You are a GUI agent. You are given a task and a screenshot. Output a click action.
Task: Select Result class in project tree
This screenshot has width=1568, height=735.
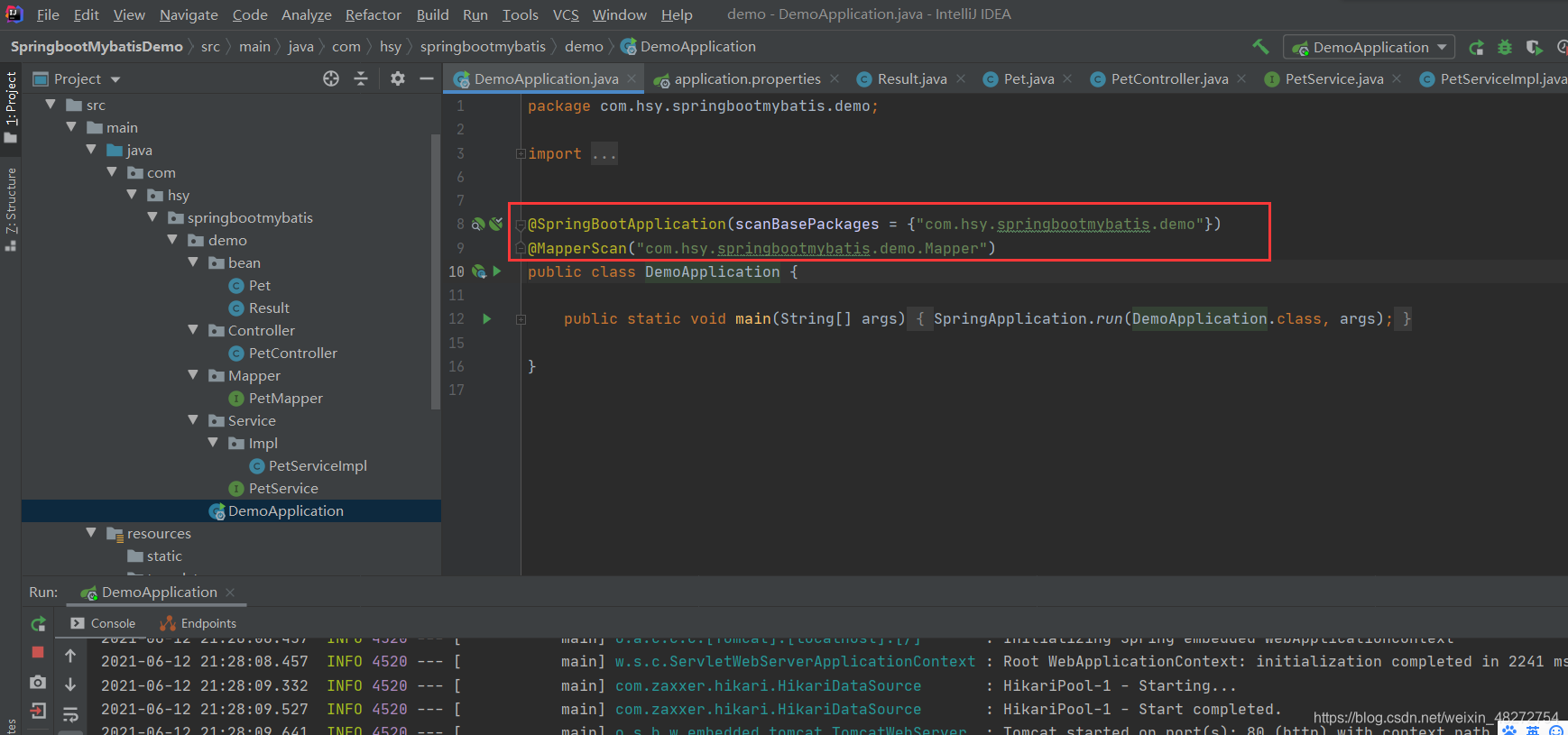(x=269, y=308)
